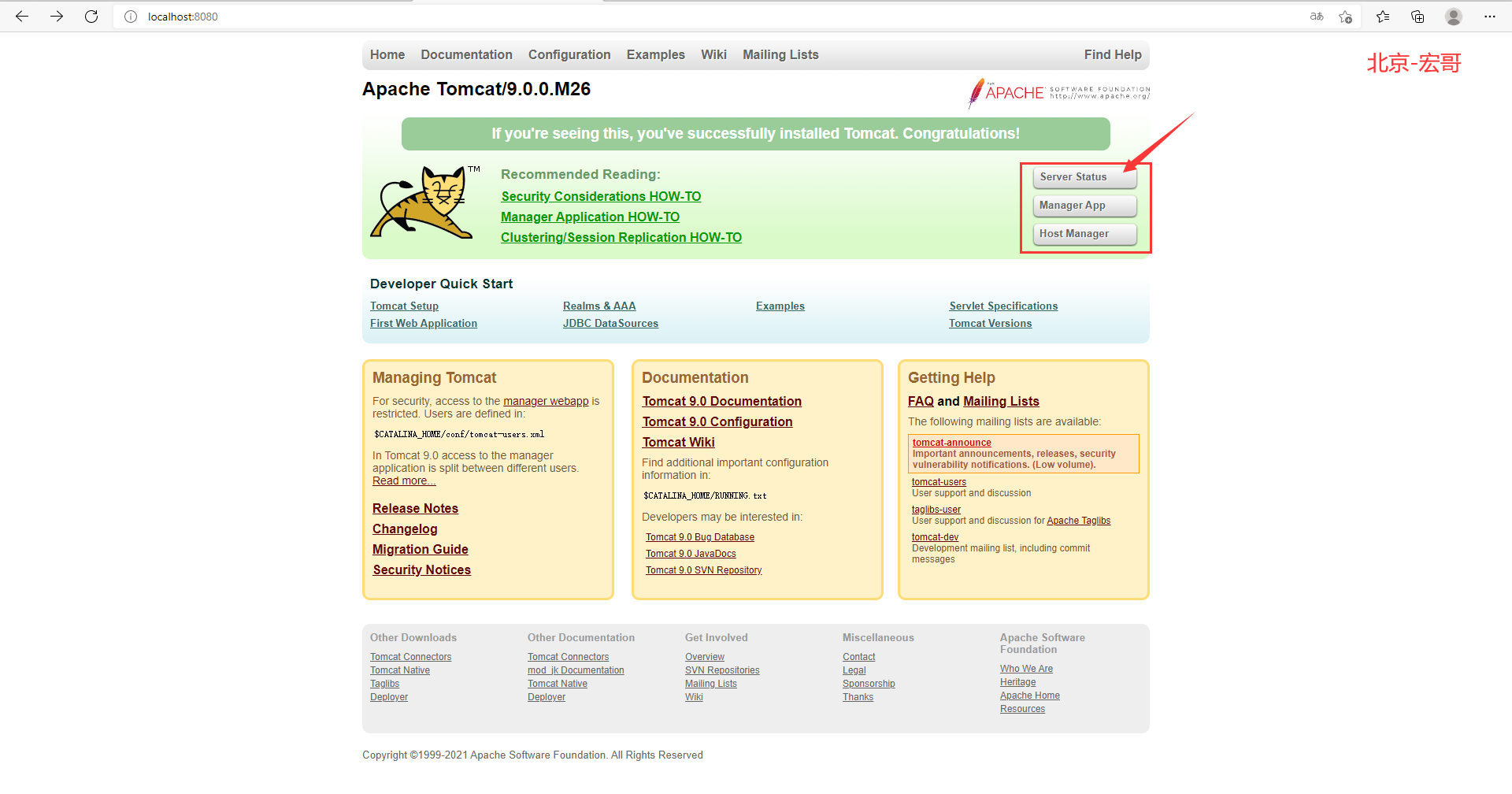Open the FAQ link in Getting Help
The image size is (1512, 794).
coord(921,402)
